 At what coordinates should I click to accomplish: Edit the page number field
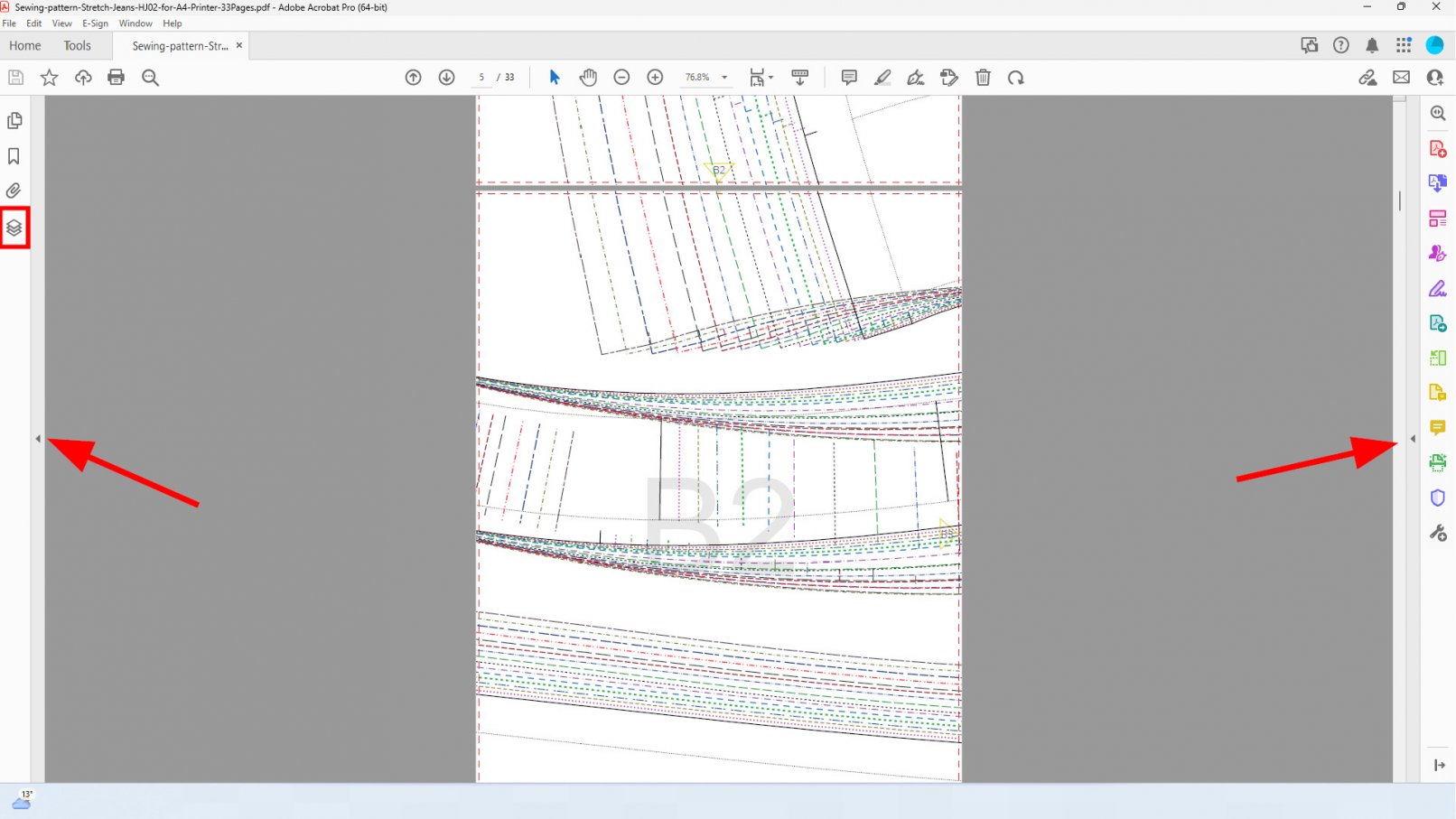point(482,78)
